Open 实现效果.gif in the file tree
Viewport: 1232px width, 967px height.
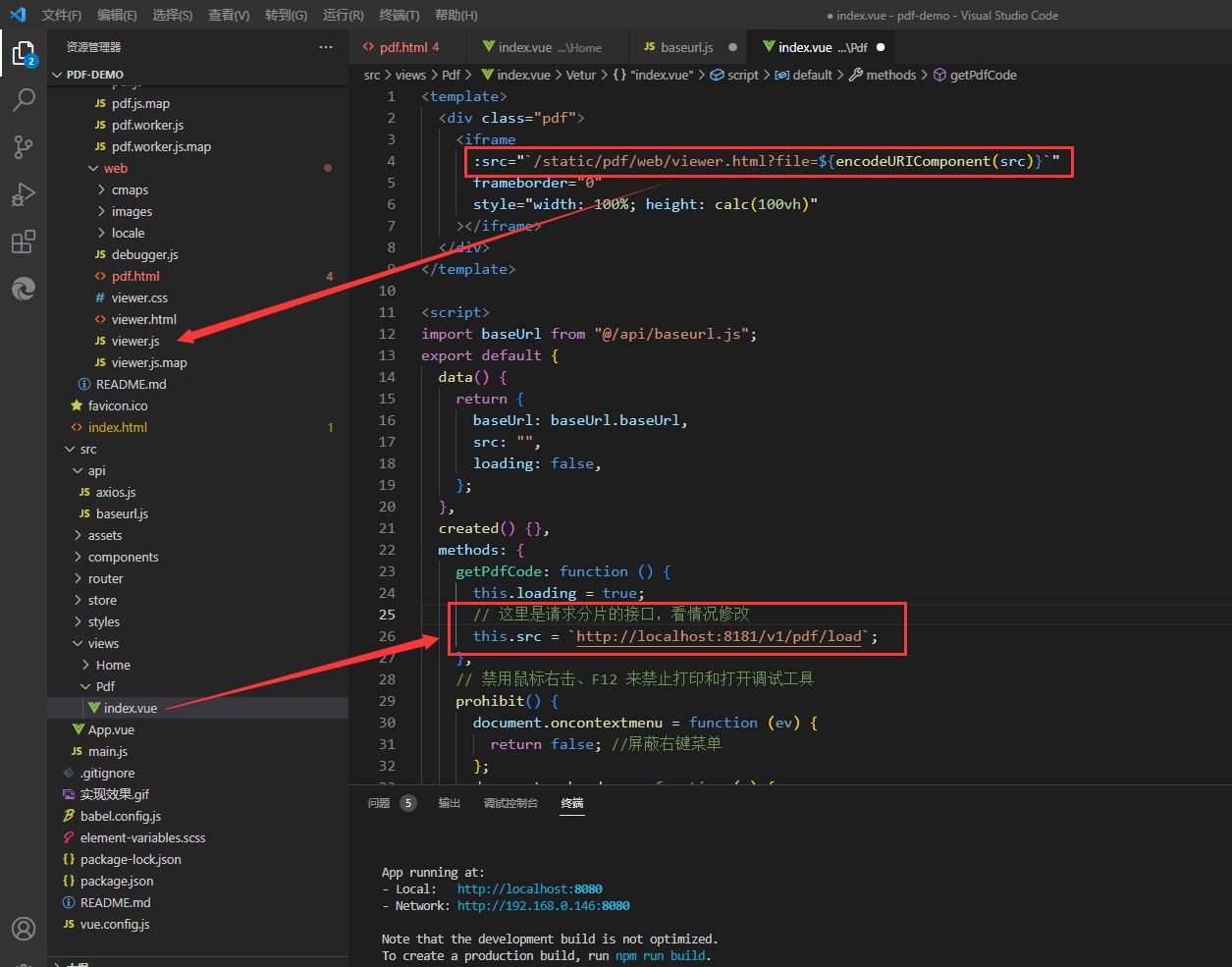[197, 794]
